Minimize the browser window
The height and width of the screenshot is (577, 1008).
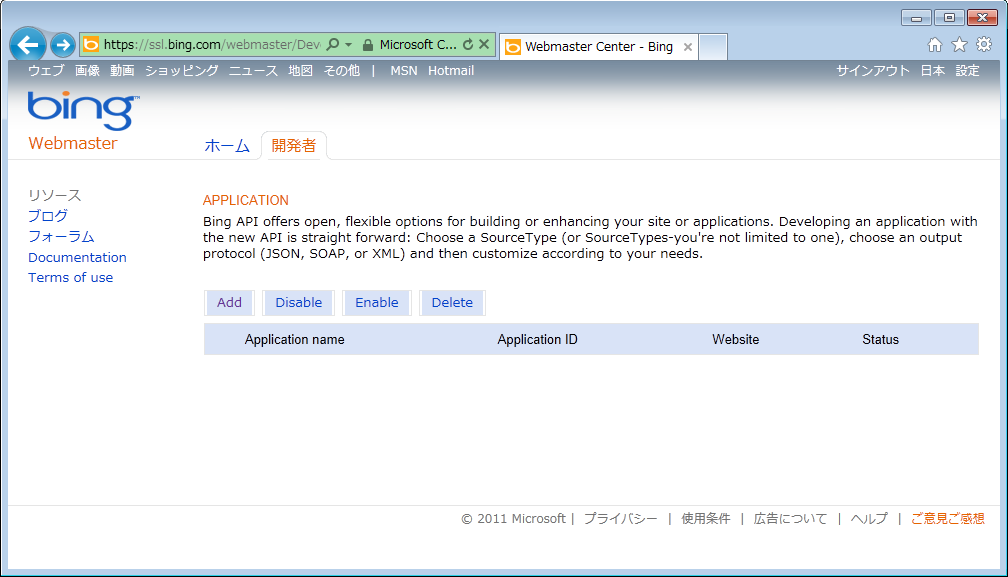916,17
